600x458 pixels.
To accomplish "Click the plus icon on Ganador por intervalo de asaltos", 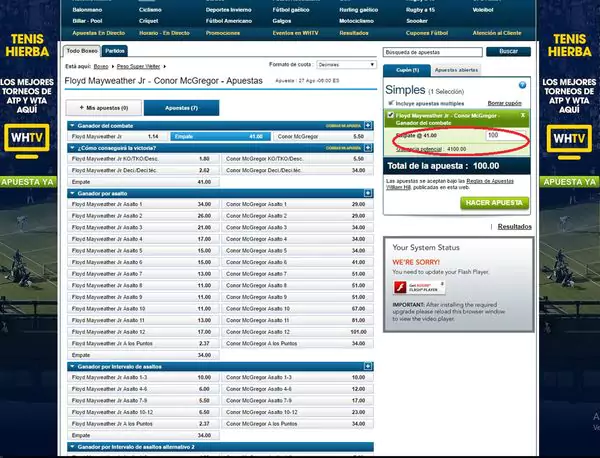I will (368, 367).
